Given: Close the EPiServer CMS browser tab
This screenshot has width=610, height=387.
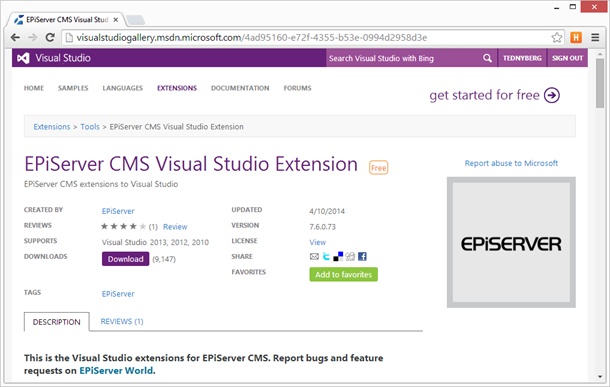Looking at the screenshot, I should coord(116,19).
